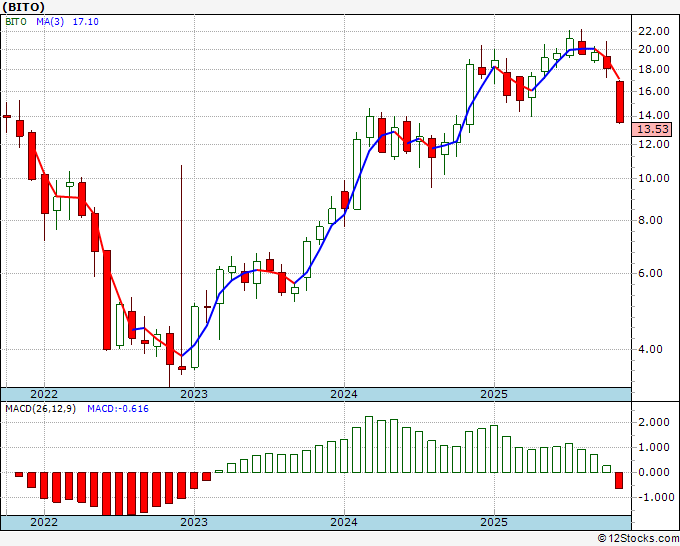
Task: Click the 18.00 price axis label
Action: point(654,69)
